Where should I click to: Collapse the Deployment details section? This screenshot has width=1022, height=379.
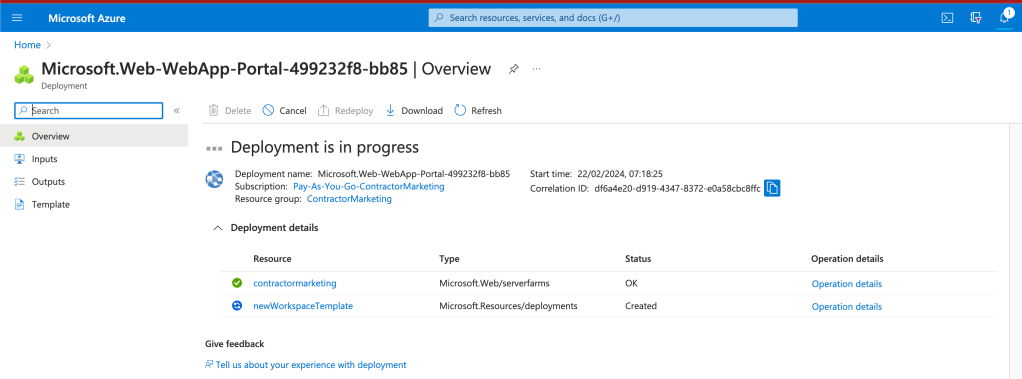218,228
